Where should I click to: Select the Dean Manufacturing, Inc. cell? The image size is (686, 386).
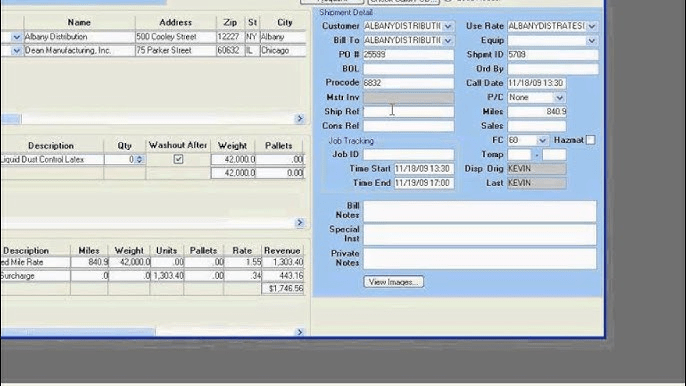click(x=79, y=51)
